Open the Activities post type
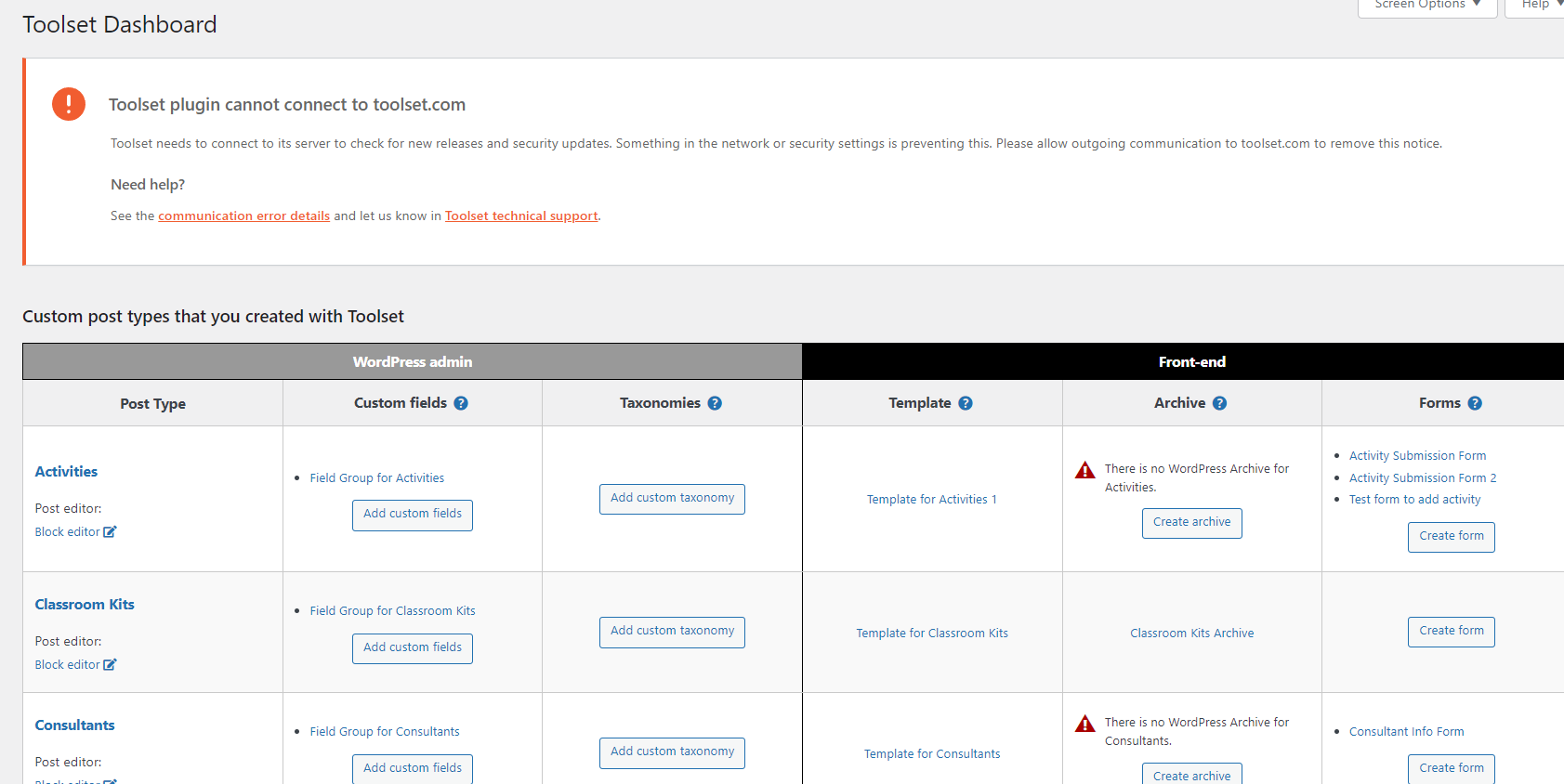 (x=66, y=472)
